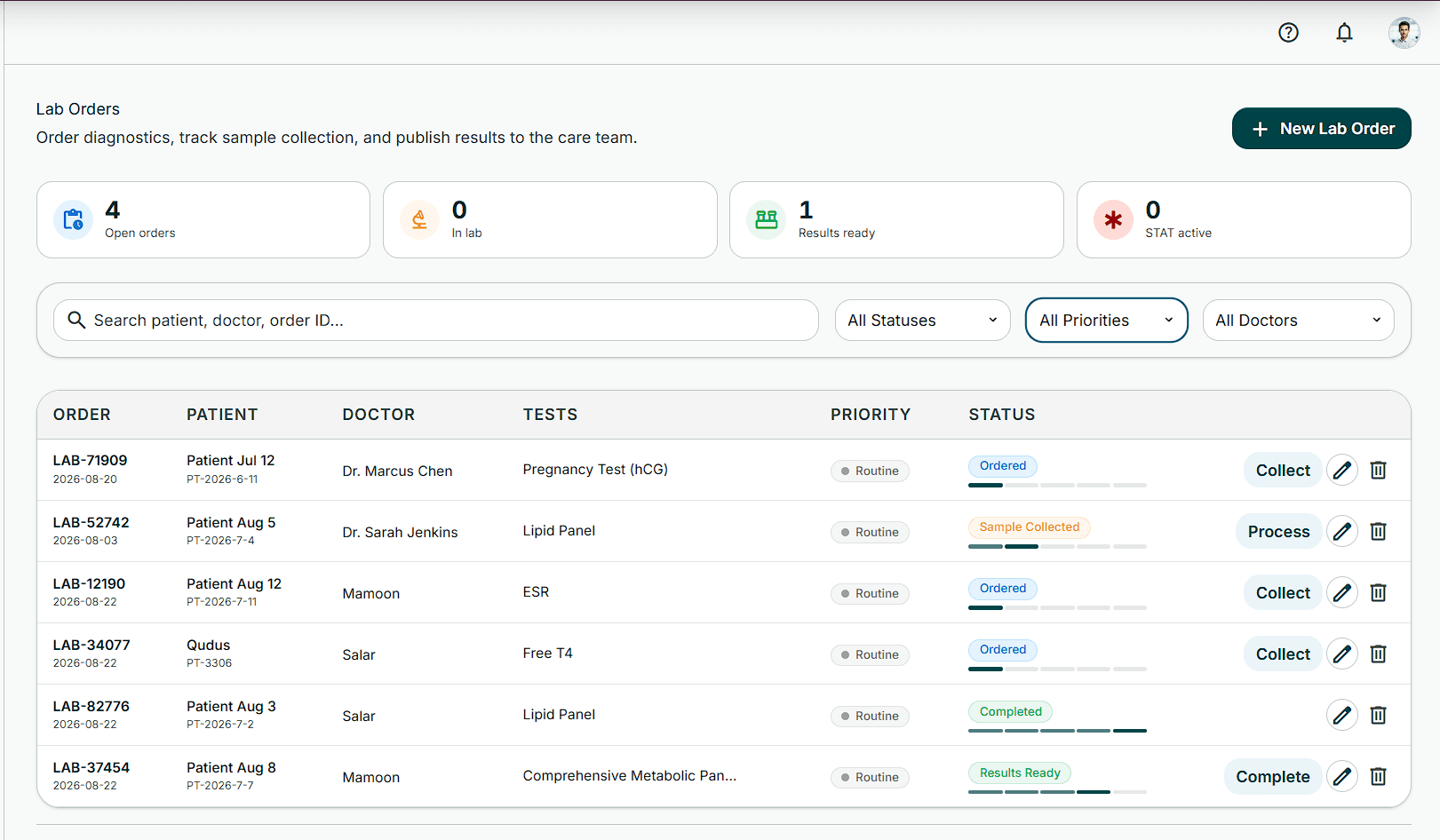
Task: Click progress bar of order LAB-37454
Action: pyautogui.click(x=1057, y=791)
